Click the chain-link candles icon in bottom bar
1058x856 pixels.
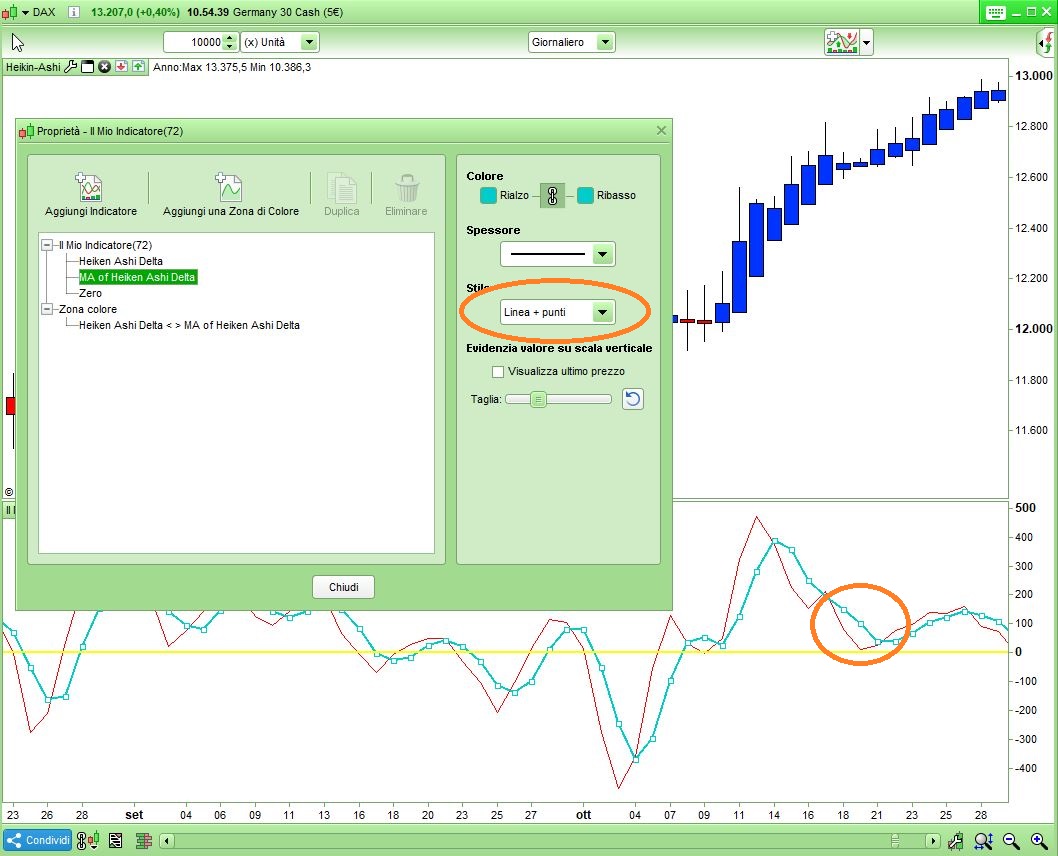(x=88, y=841)
